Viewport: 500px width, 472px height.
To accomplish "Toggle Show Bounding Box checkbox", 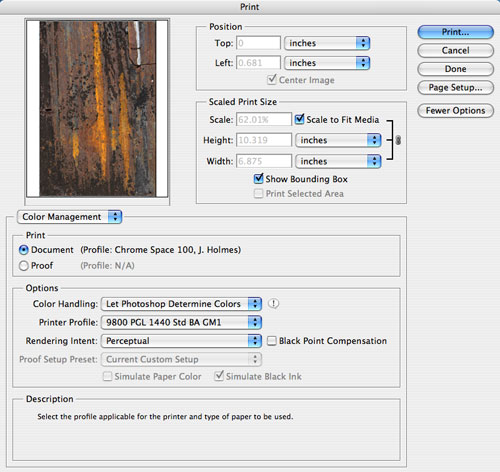I will (x=259, y=179).
